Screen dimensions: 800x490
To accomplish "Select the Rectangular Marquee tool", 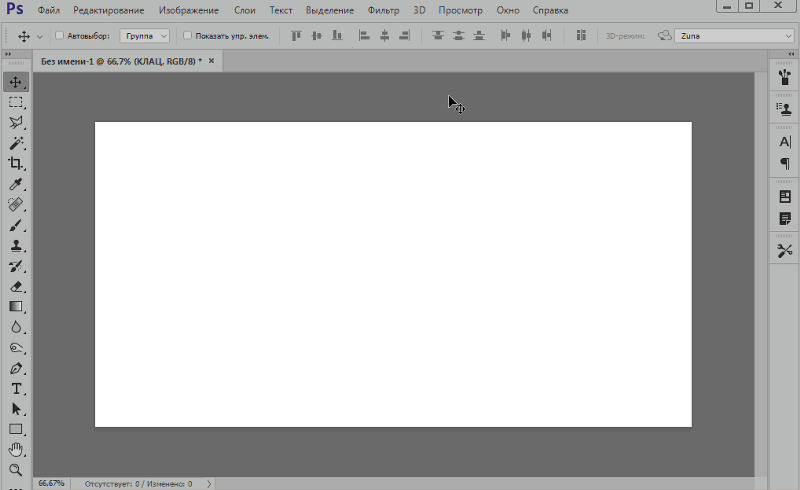I will [x=16, y=103].
